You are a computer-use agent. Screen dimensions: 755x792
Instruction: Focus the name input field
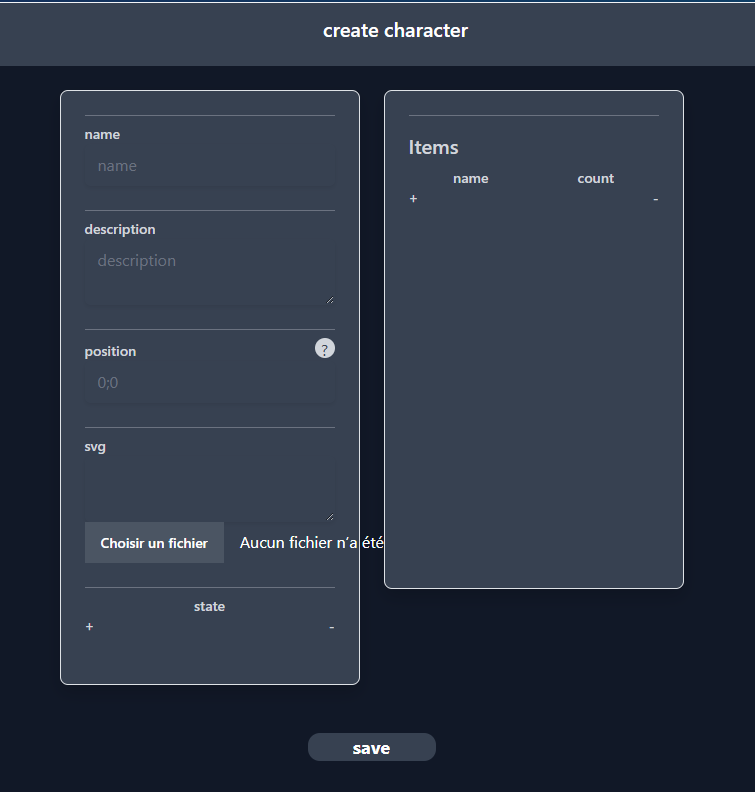pos(210,166)
